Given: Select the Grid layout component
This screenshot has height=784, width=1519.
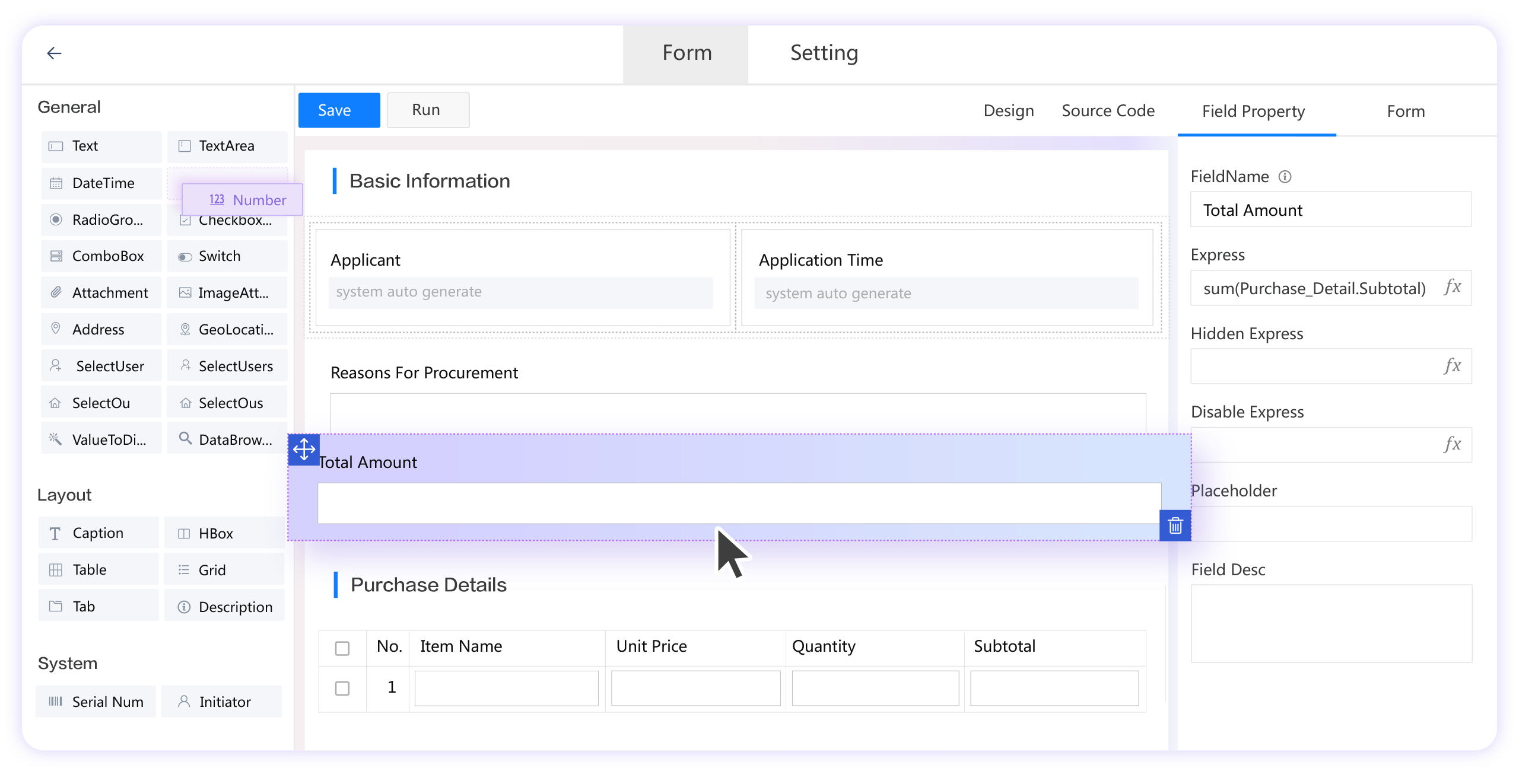Looking at the screenshot, I should tap(211, 569).
